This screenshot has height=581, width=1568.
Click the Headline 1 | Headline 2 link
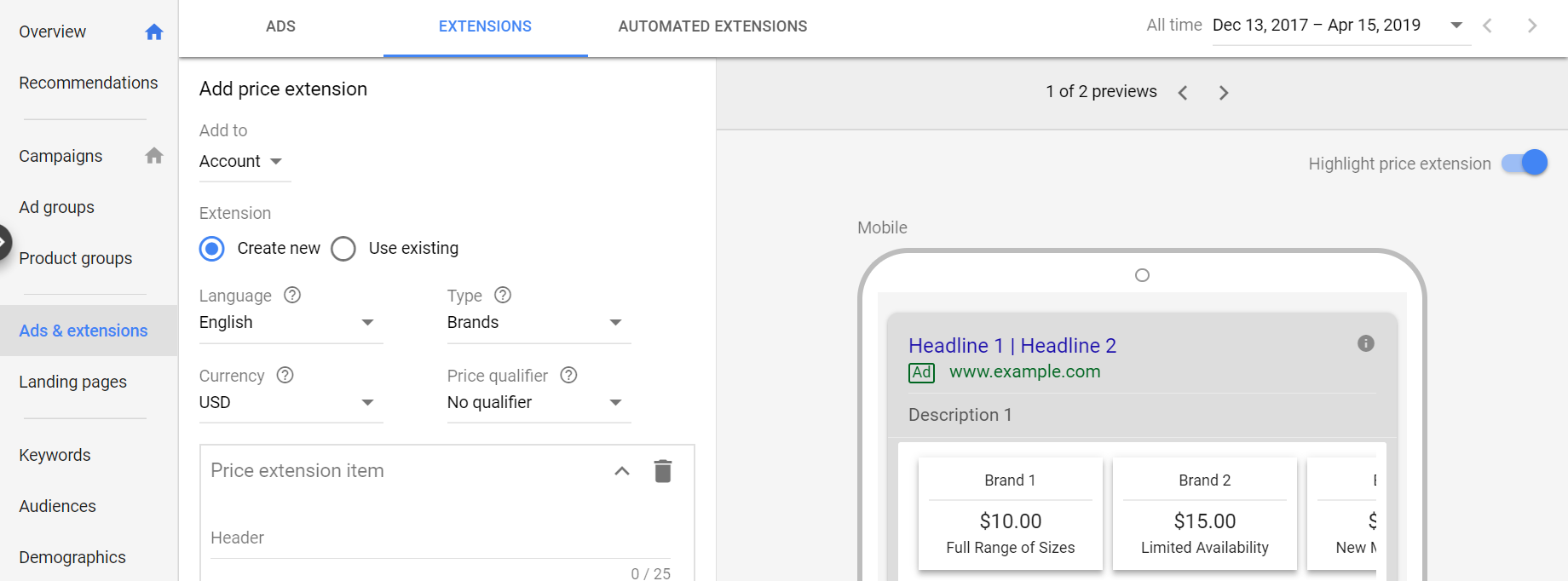(1012, 346)
